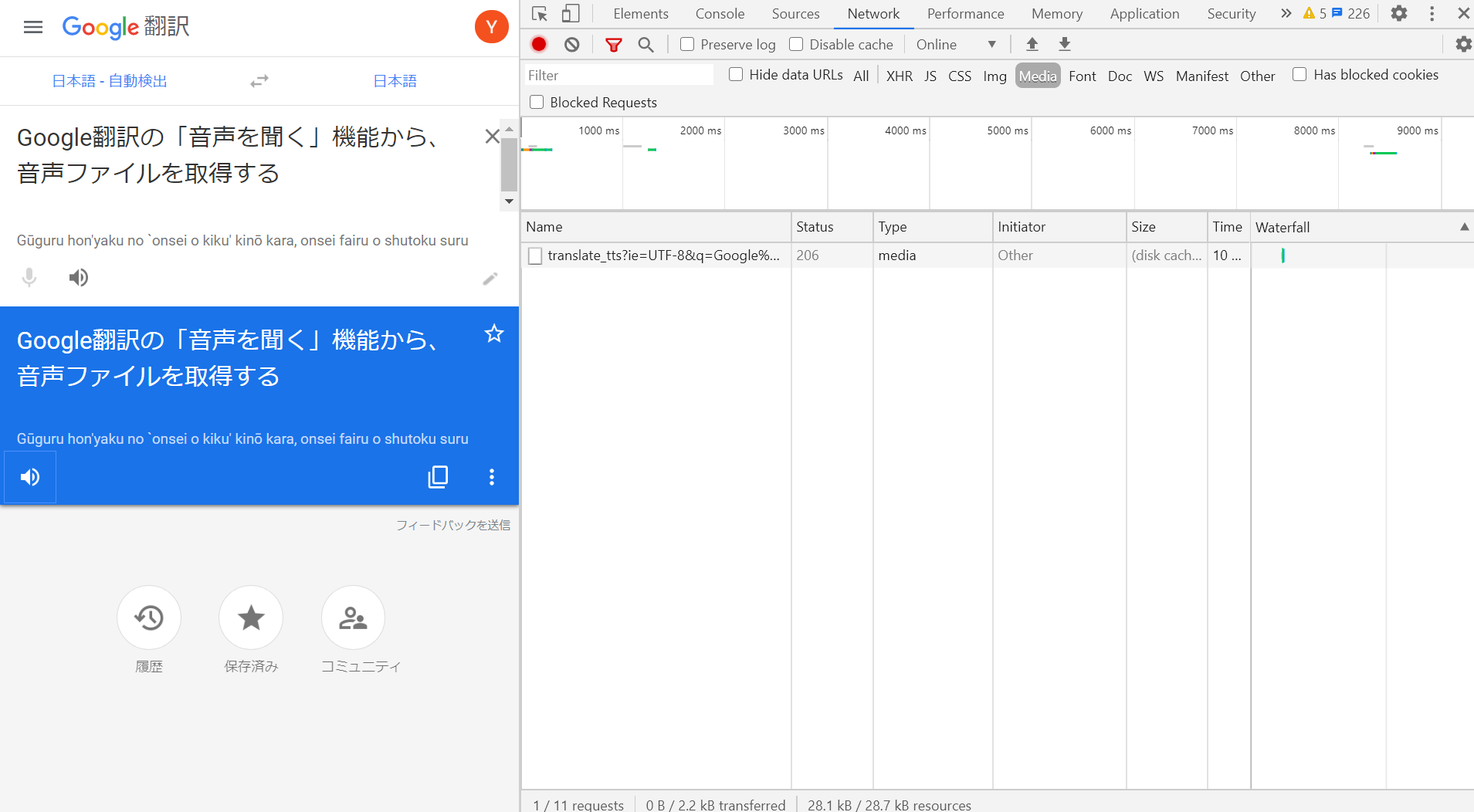
Task: Switch to the Performance tab
Action: click(x=966, y=14)
